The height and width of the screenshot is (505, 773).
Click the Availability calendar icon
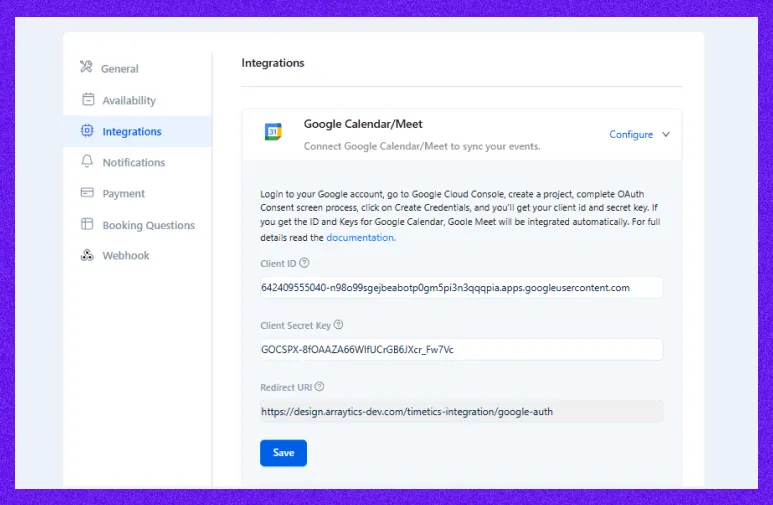[88, 99]
